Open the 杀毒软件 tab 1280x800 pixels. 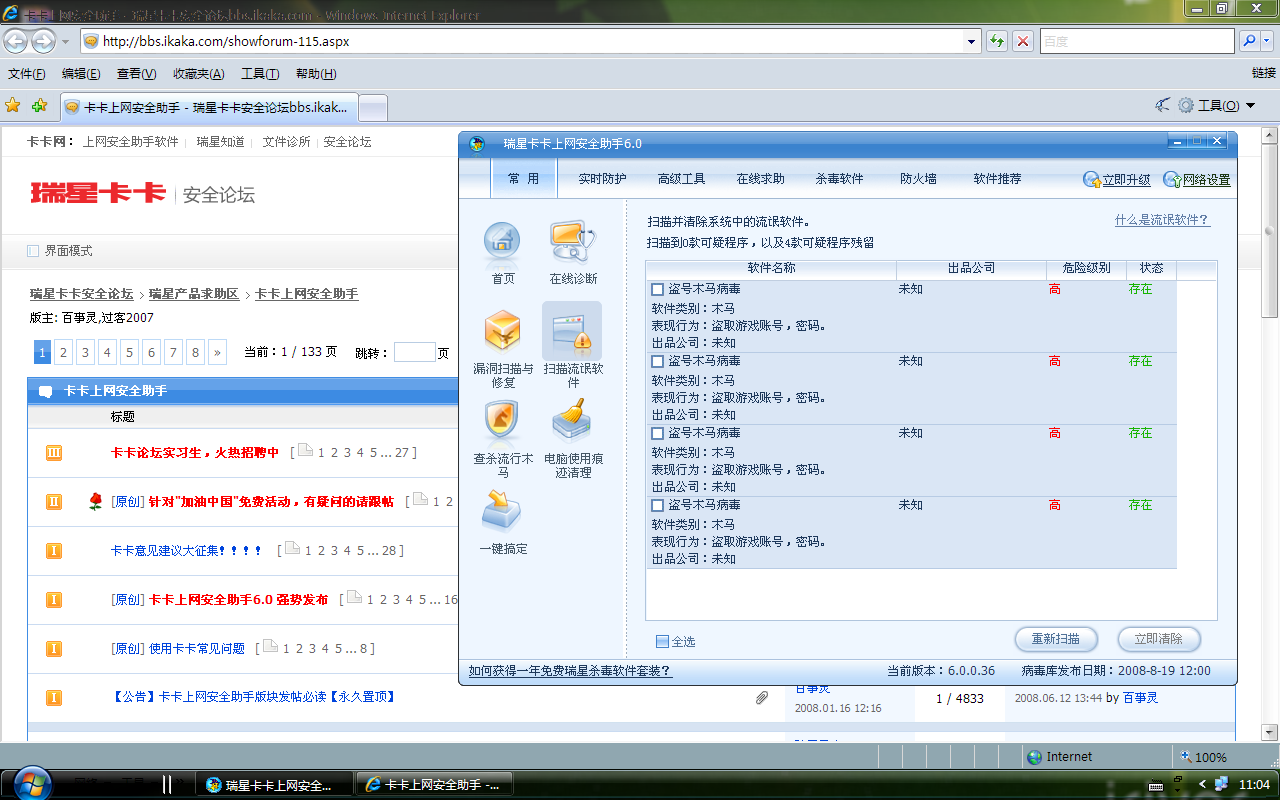[x=839, y=179]
